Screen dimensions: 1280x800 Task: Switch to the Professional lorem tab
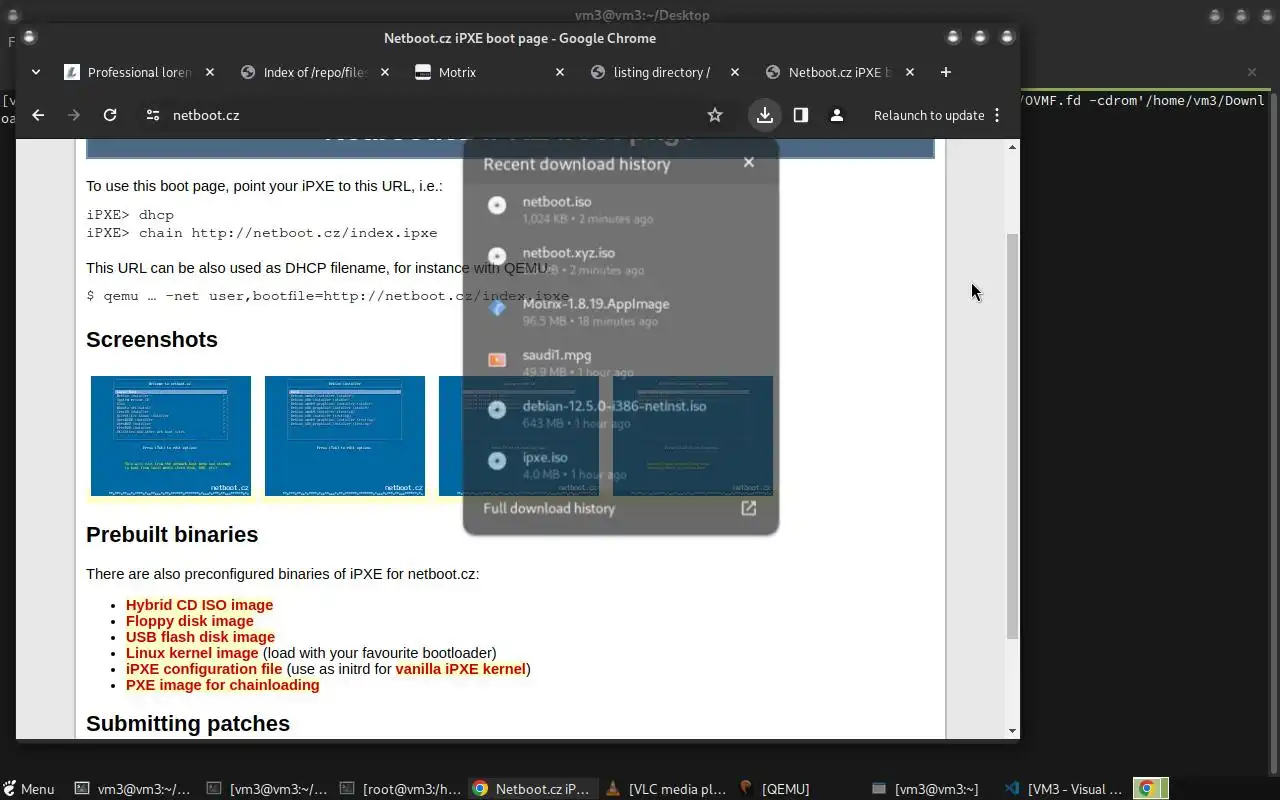pos(138,72)
